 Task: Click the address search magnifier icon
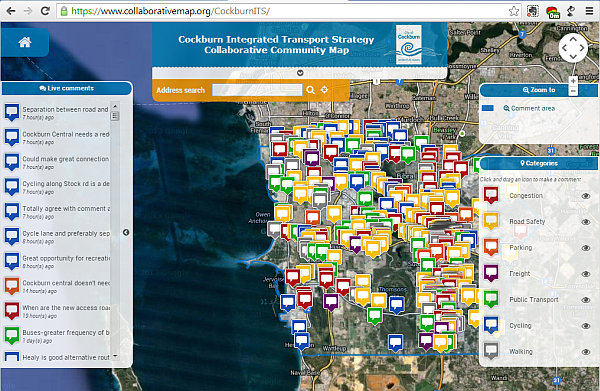point(310,90)
